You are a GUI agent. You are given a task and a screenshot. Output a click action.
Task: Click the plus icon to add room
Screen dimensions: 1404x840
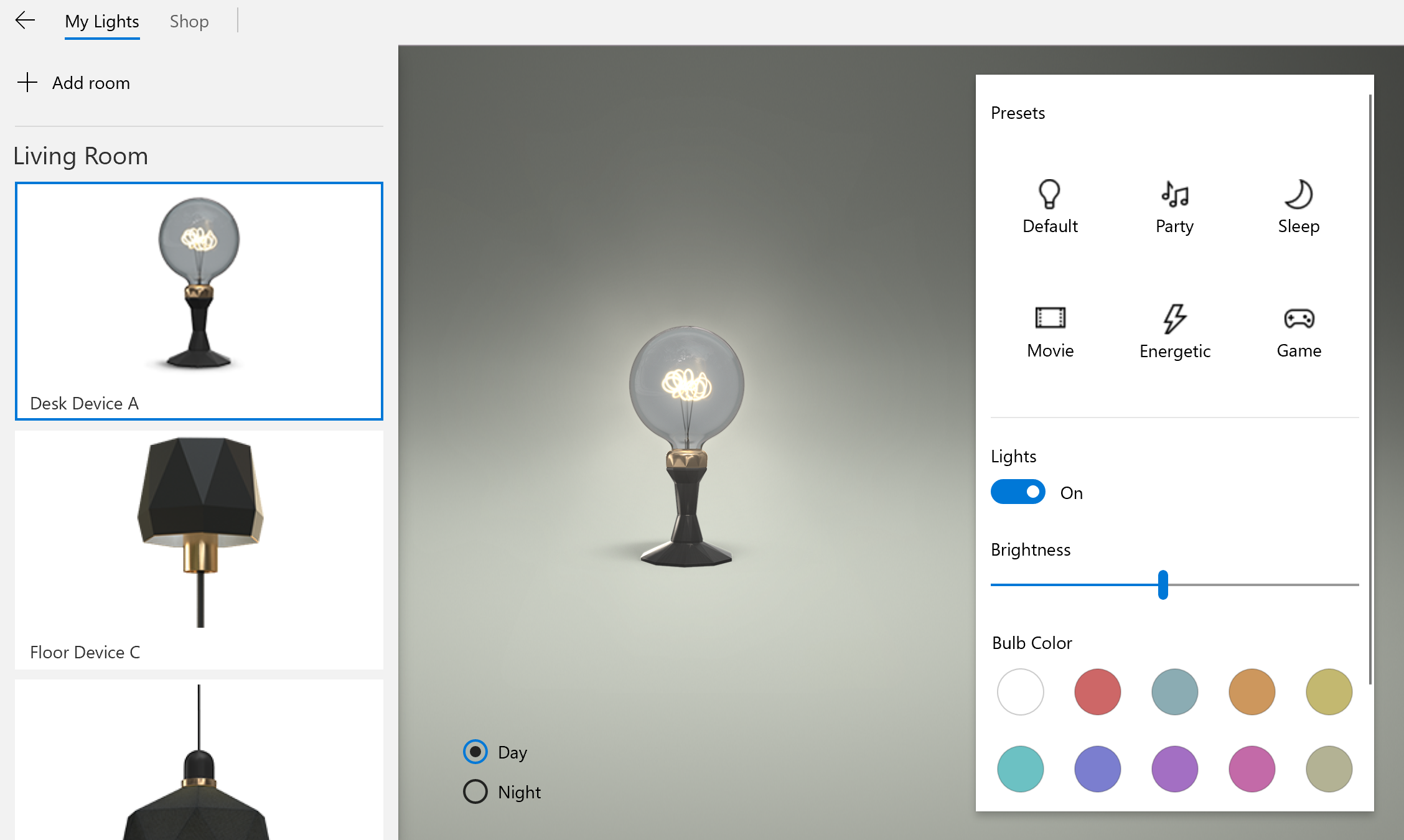coord(27,82)
